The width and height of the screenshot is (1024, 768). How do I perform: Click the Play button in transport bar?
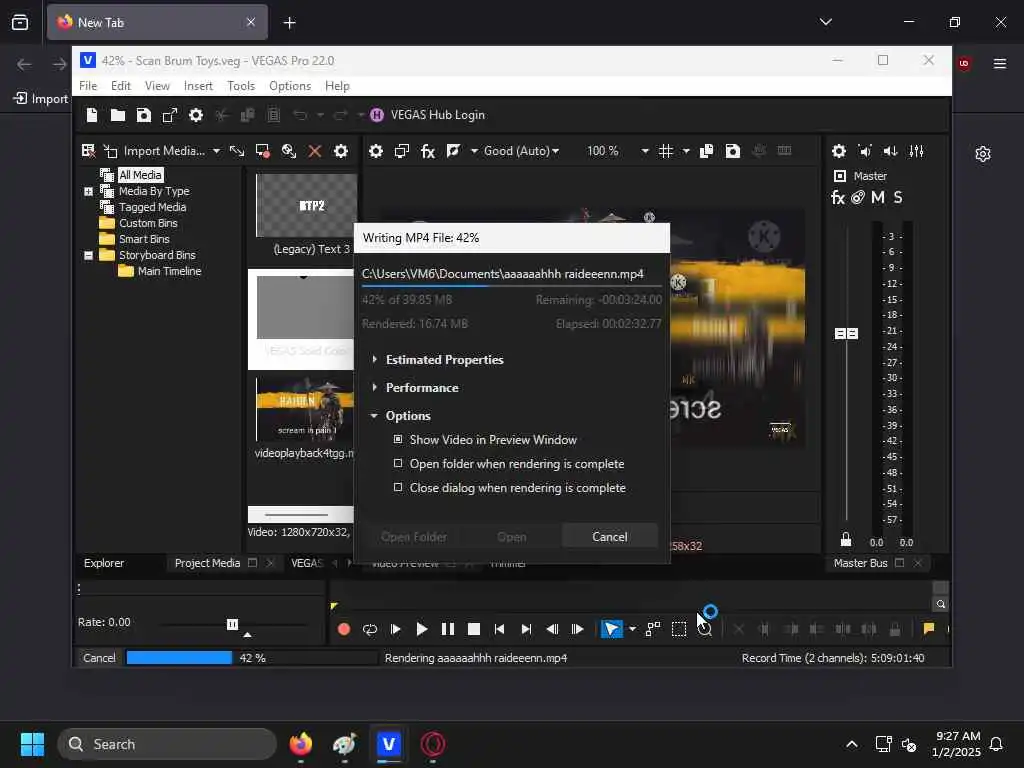(422, 629)
